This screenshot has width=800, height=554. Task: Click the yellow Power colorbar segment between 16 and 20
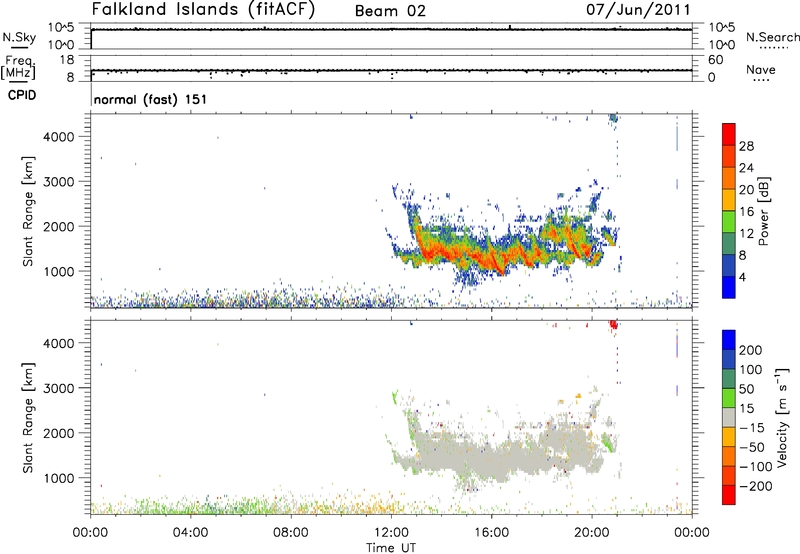pos(729,199)
